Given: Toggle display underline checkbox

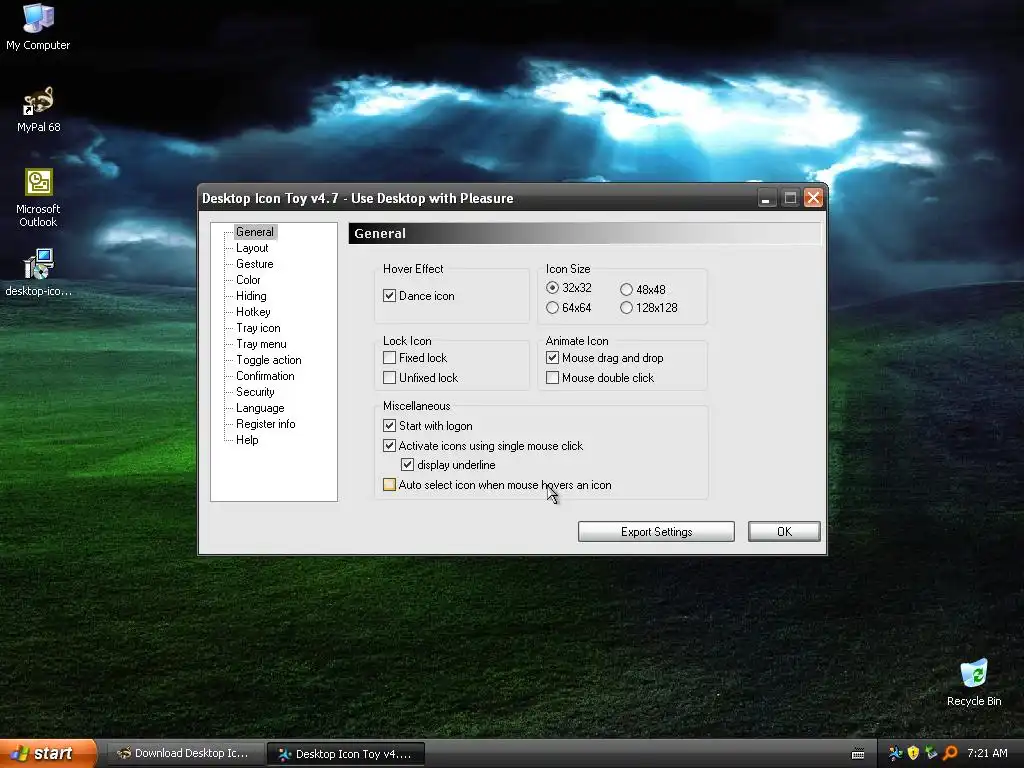Looking at the screenshot, I should pos(408,465).
